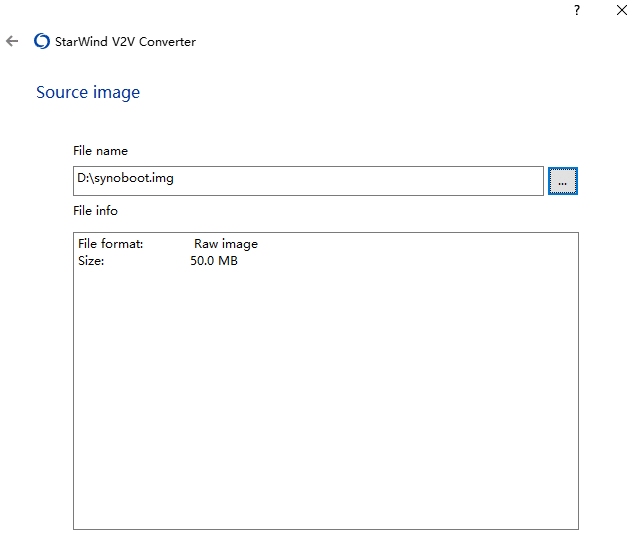Click the D:\synoboot.img path text
The image size is (643, 560).
click(x=125, y=179)
